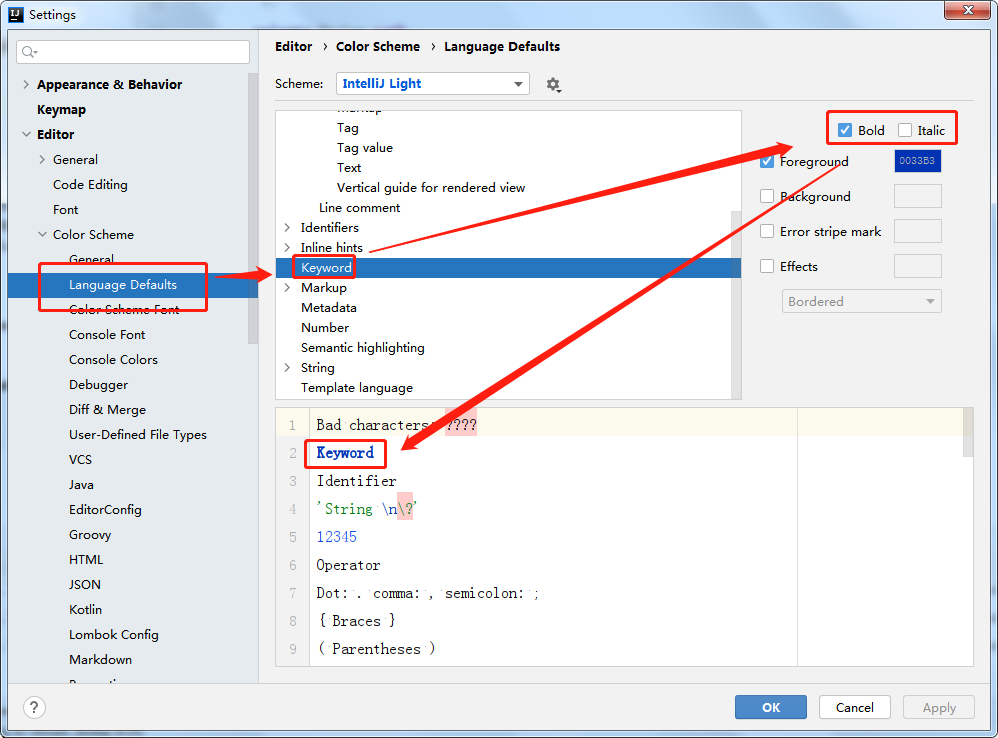Select Semantic highlighting attribute
Screen dimensions: 998x738
pos(363,348)
